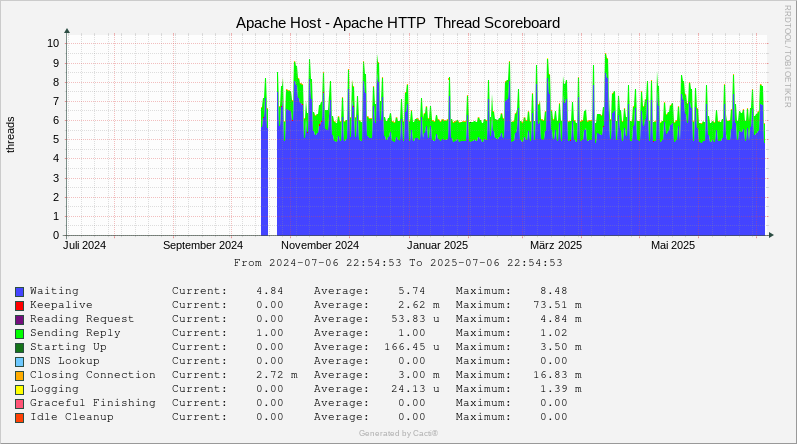Click the y-axis arrowhead at graph's top
The width and height of the screenshot is (797, 444).
(x=67, y=31)
